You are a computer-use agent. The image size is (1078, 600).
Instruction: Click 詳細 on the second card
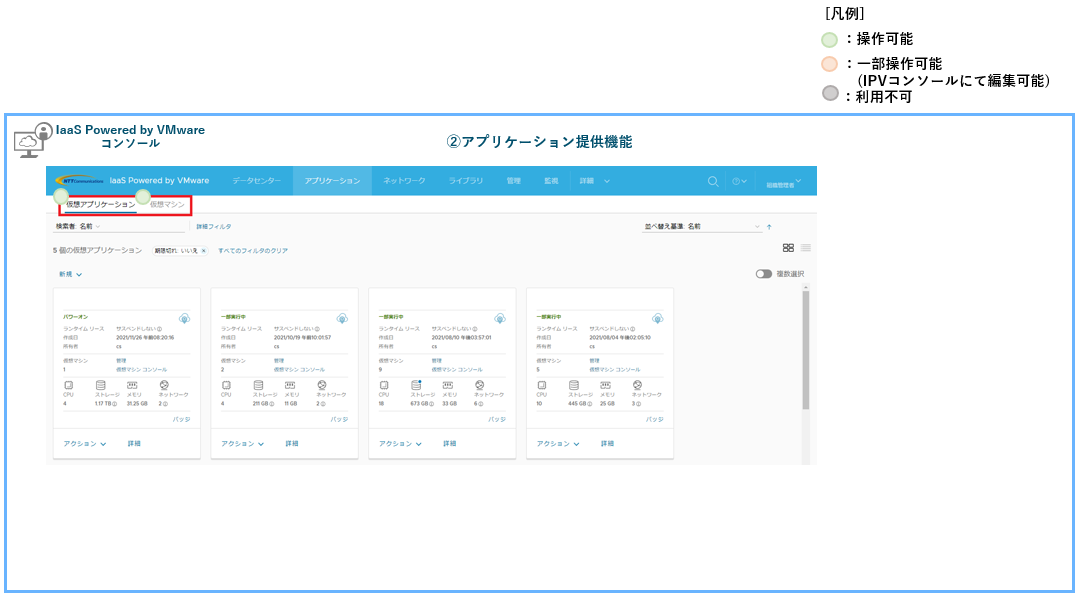click(x=292, y=443)
